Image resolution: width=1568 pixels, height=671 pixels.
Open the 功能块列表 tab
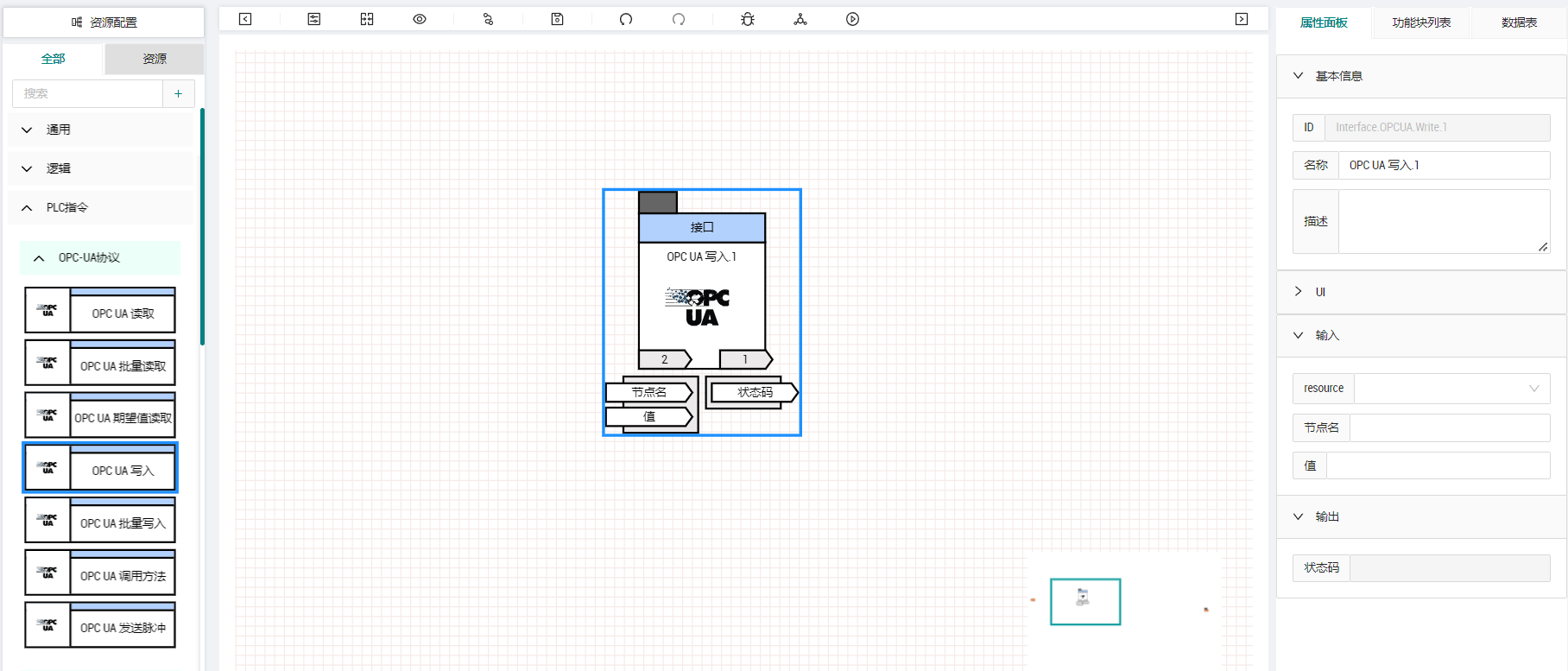[x=1421, y=22]
